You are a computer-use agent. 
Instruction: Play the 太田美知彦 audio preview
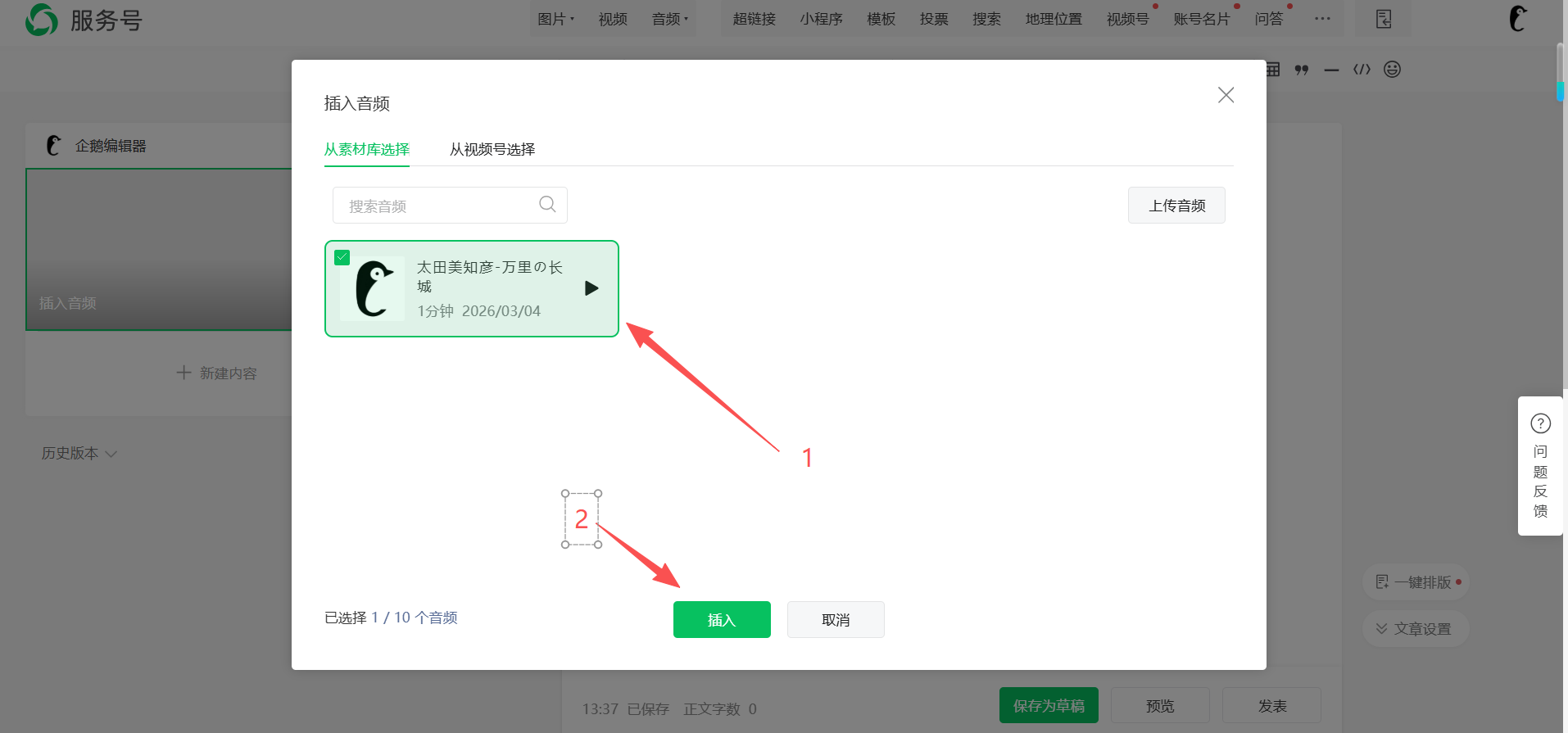(591, 288)
